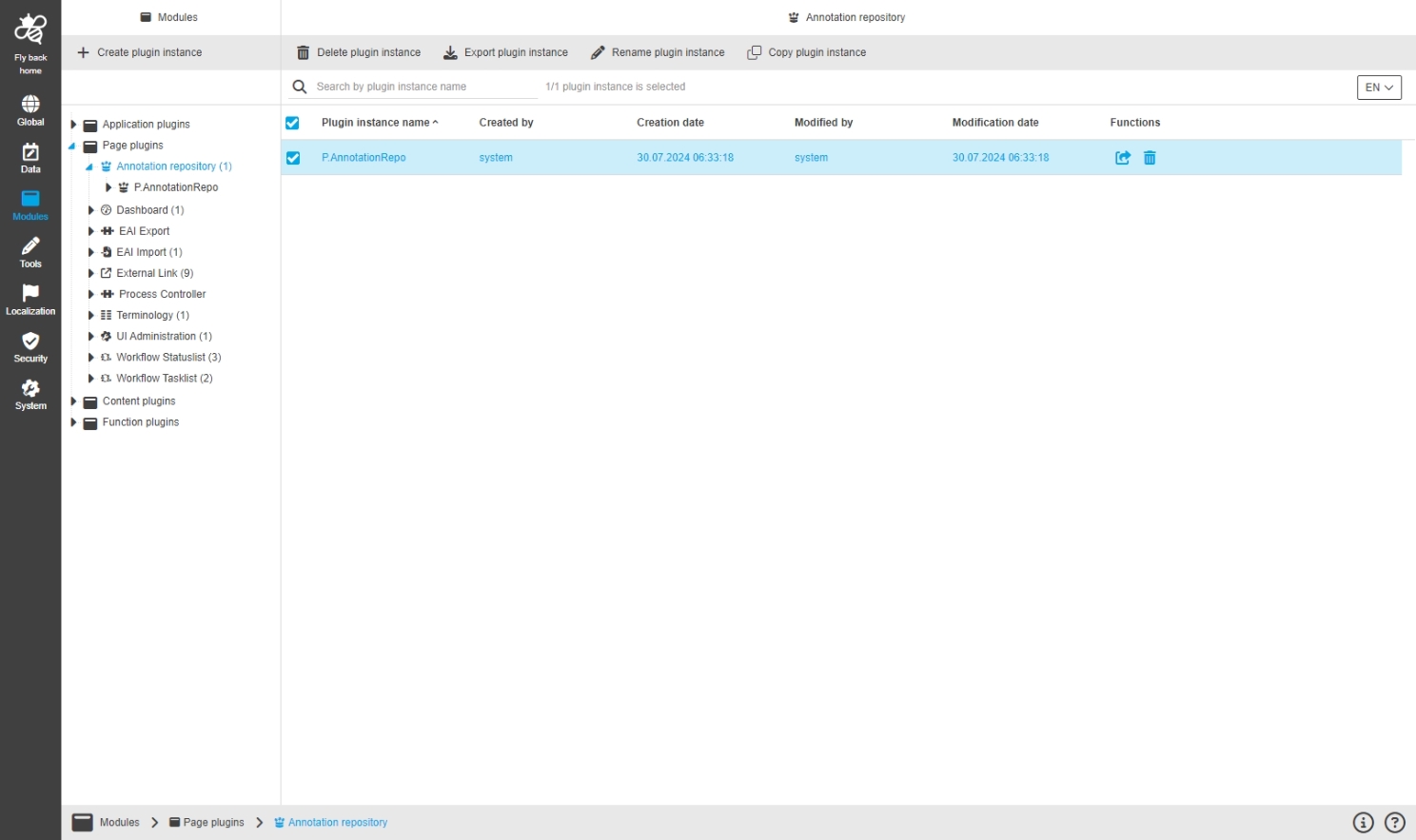1416x840 pixels.
Task: Click Copy plugin instance
Action: point(807,52)
